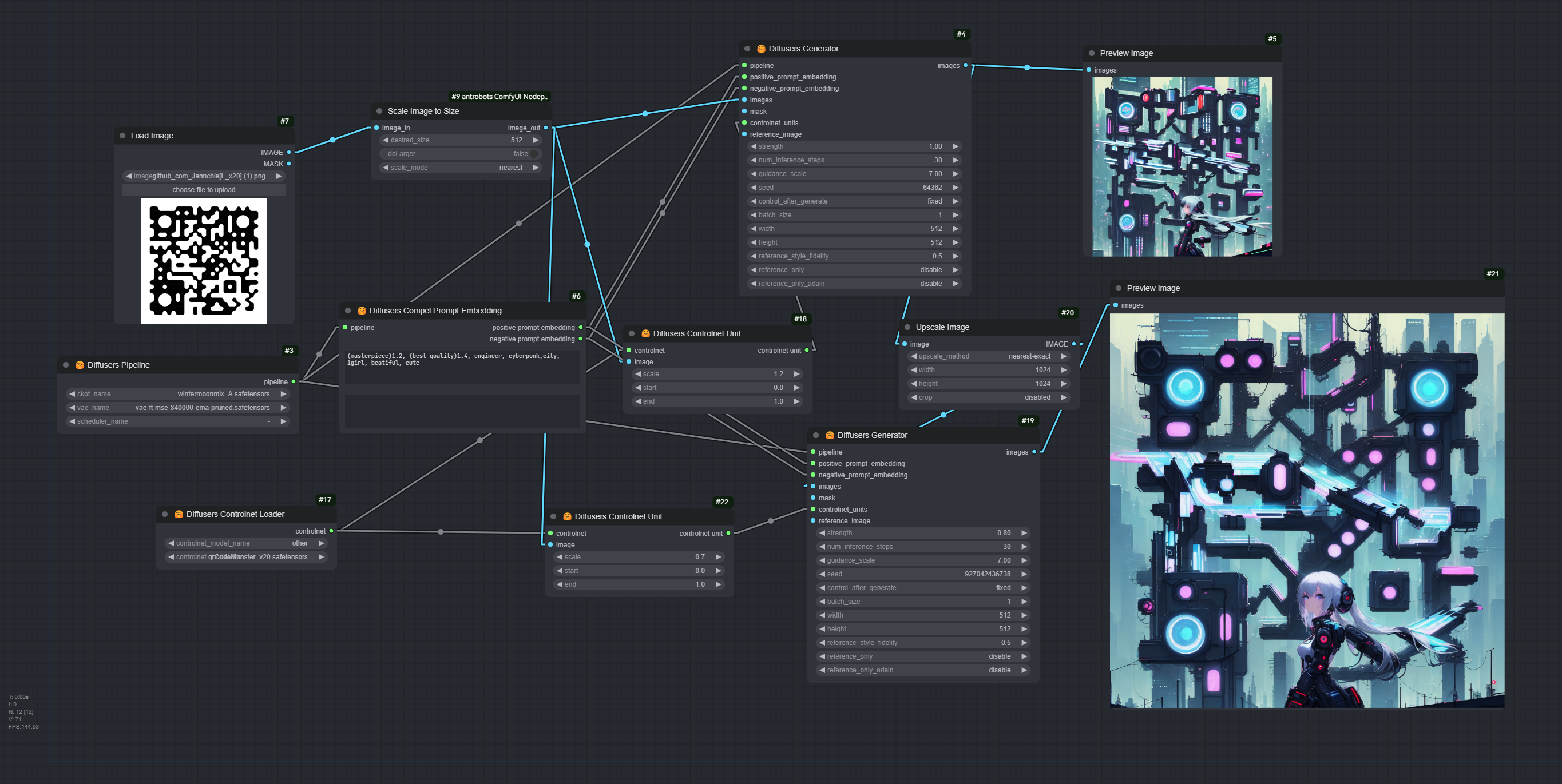Screen dimensions: 1562x784
Task: Click the collapse dot of Upscale Image node
Action: (x=907, y=327)
